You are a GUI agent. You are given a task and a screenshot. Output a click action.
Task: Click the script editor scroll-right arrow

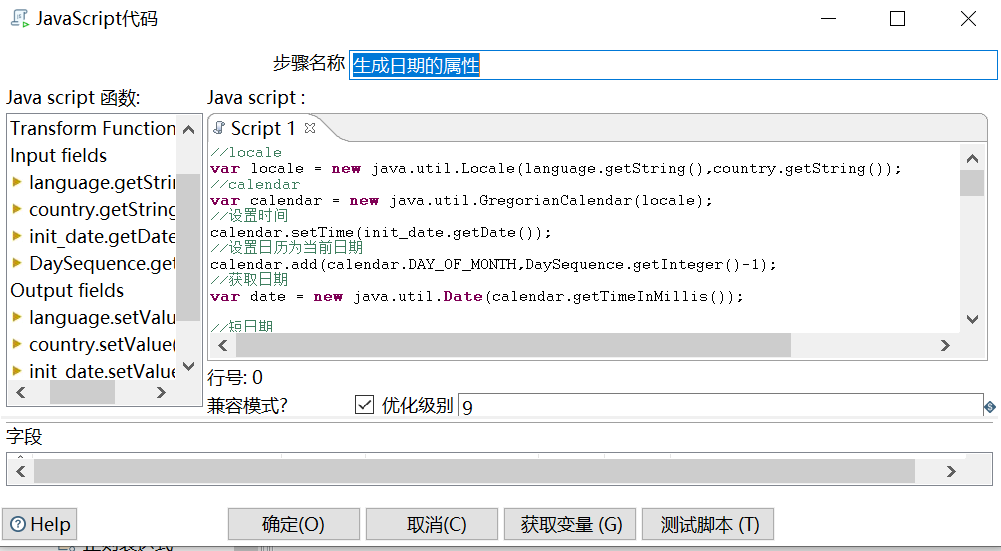tap(945, 345)
